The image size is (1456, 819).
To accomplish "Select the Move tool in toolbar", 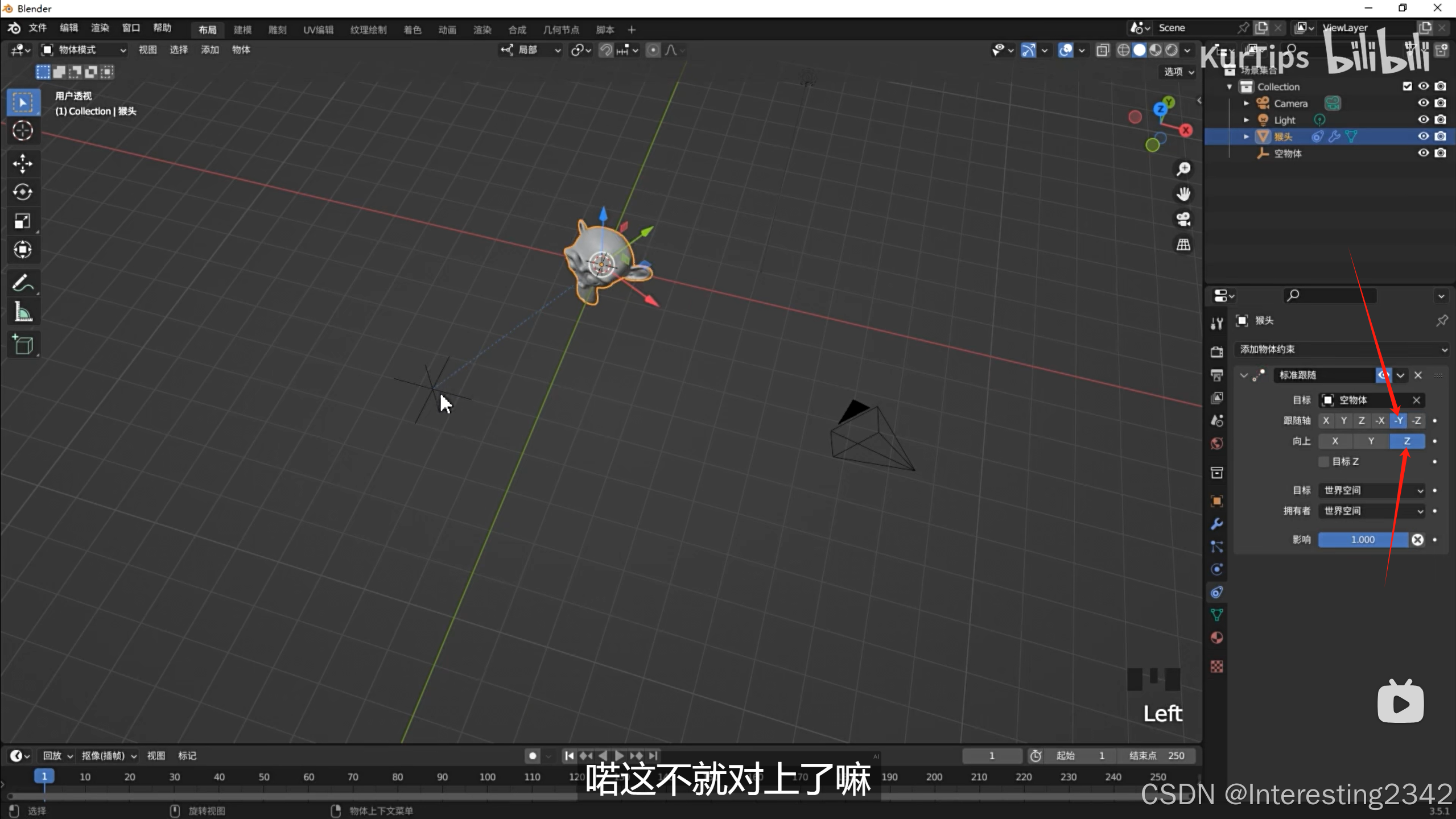I will (x=23, y=164).
